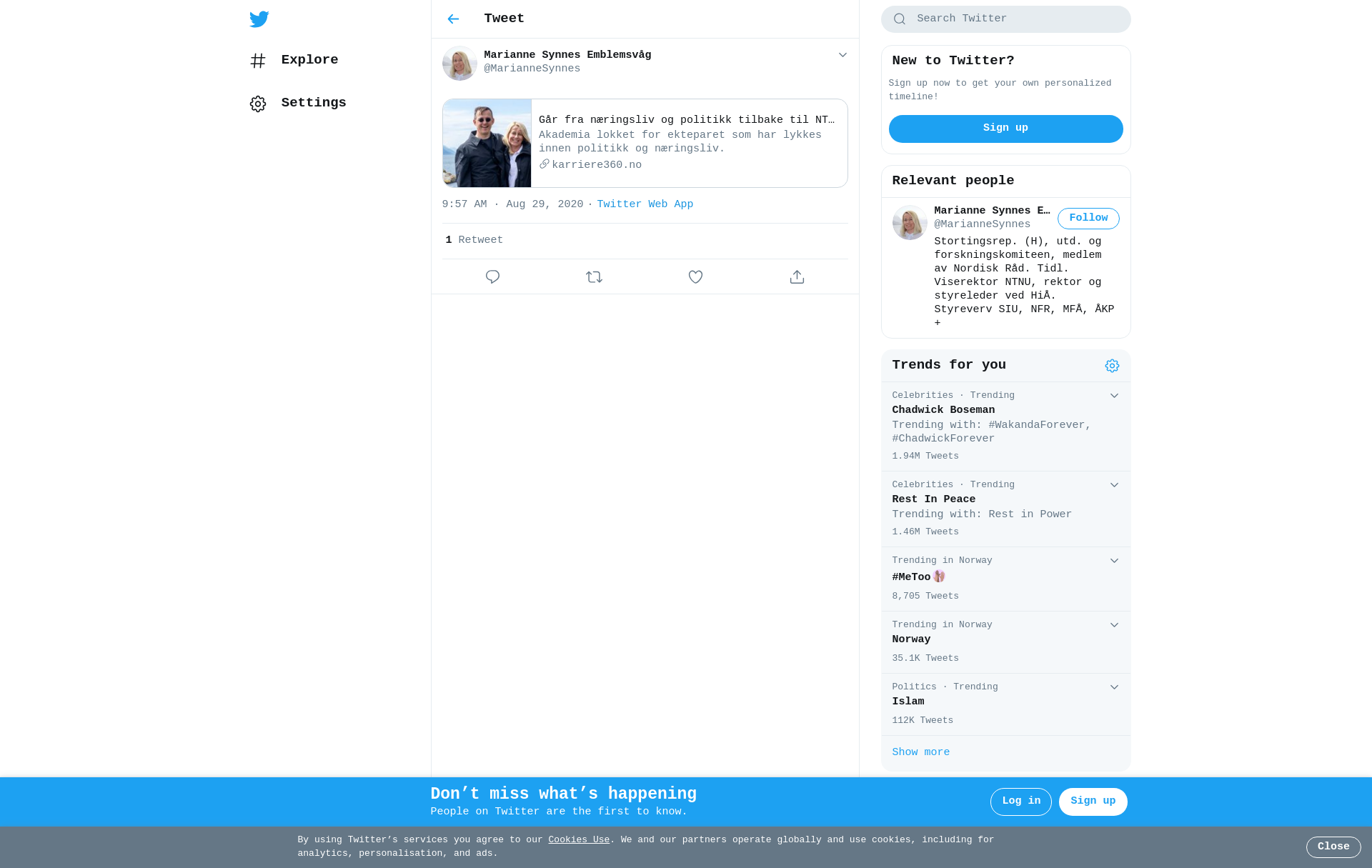Retweet using the retweet icon
This screenshot has height=868, width=1372.
(x=594, y=276)
